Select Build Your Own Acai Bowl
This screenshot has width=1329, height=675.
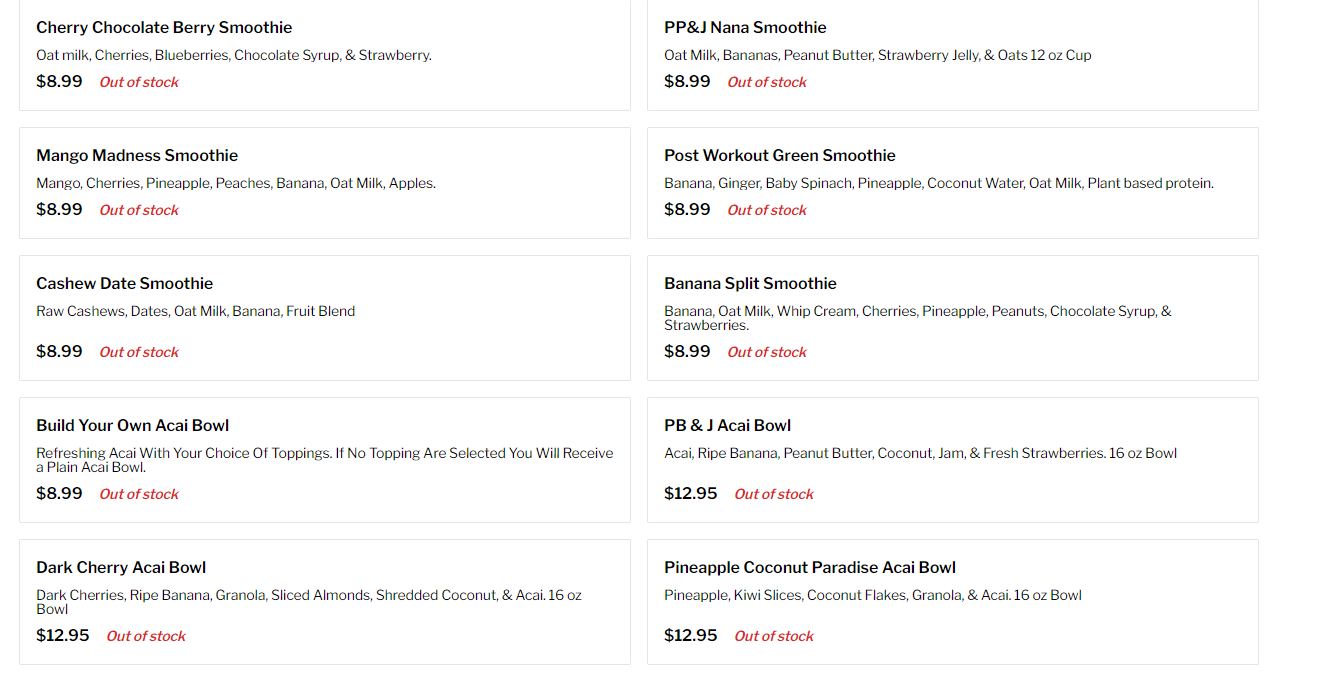(x=133, y=426)
